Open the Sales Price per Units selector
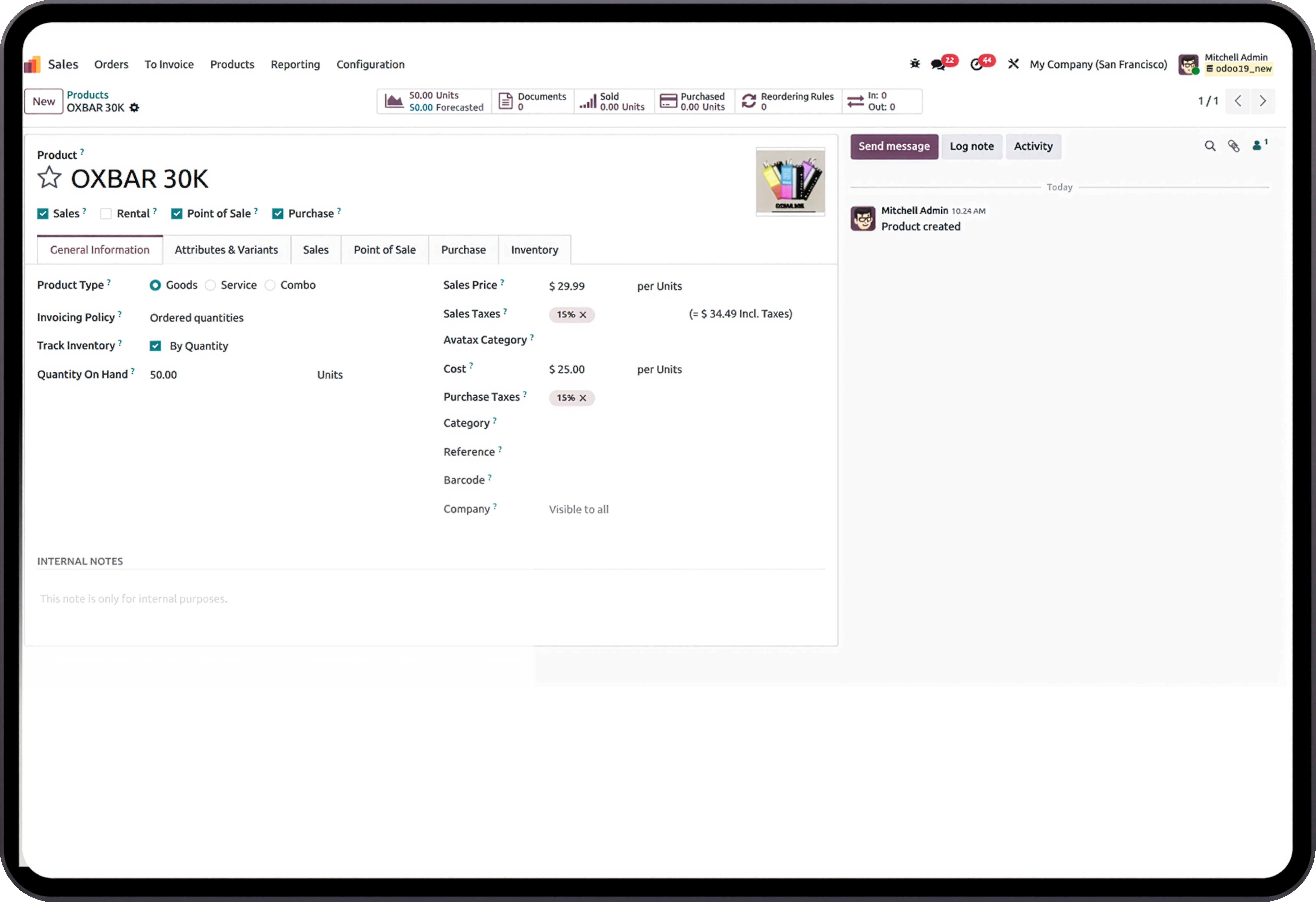 [659, 286]
